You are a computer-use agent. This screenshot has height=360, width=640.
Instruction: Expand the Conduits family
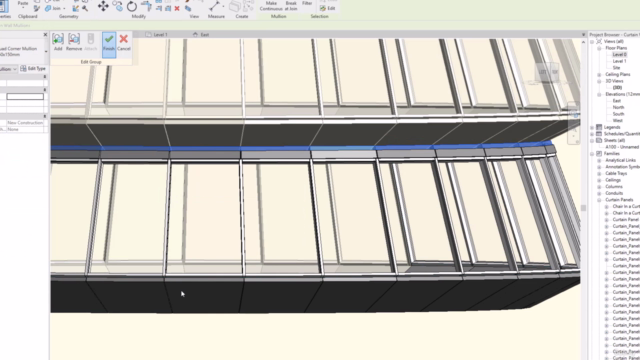(599, 193)
